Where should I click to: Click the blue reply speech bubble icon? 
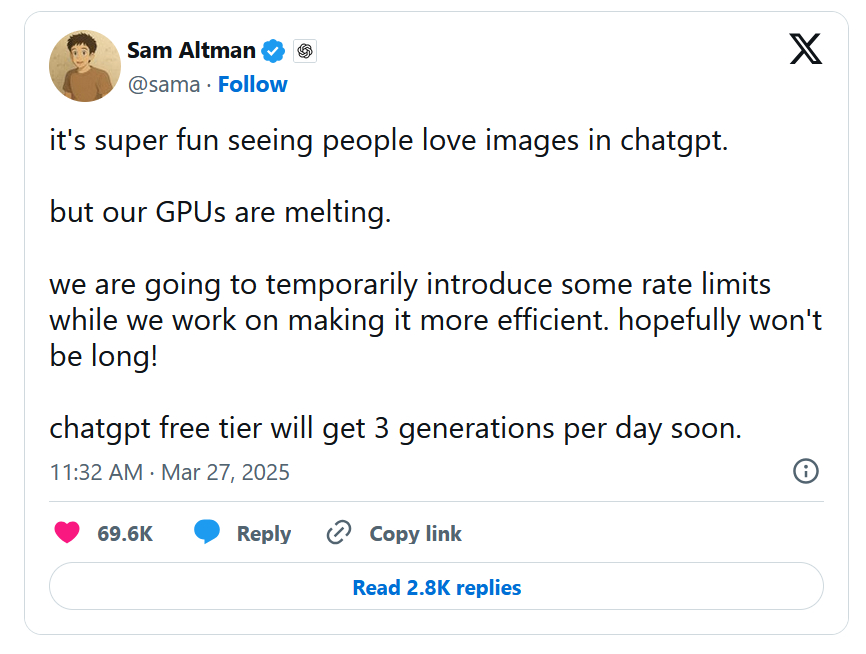click(x=207, y=533)
